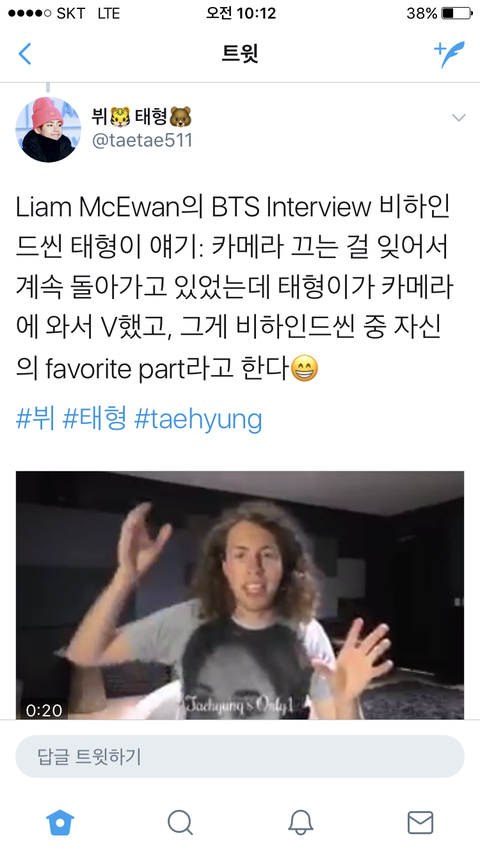The width and height of the screenshot is (480, 854).
Task: Go back using the blue back arrow
Action: click(x=25, y=54)
